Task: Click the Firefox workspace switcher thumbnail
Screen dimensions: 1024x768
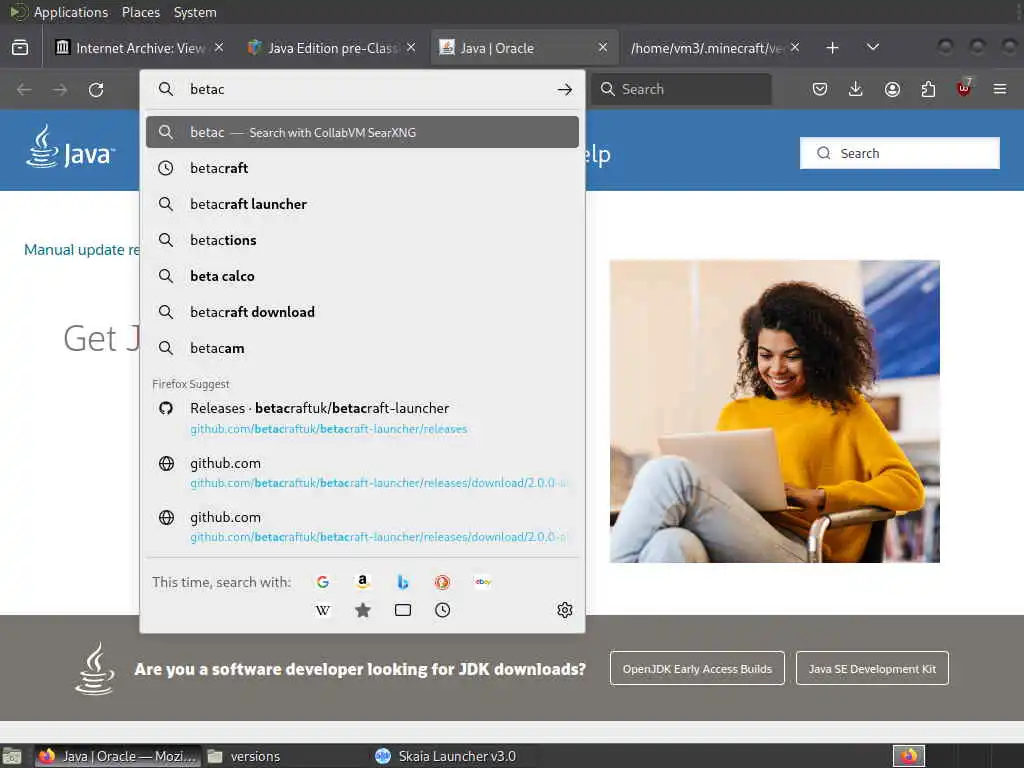Action: (x=909, y=756)
